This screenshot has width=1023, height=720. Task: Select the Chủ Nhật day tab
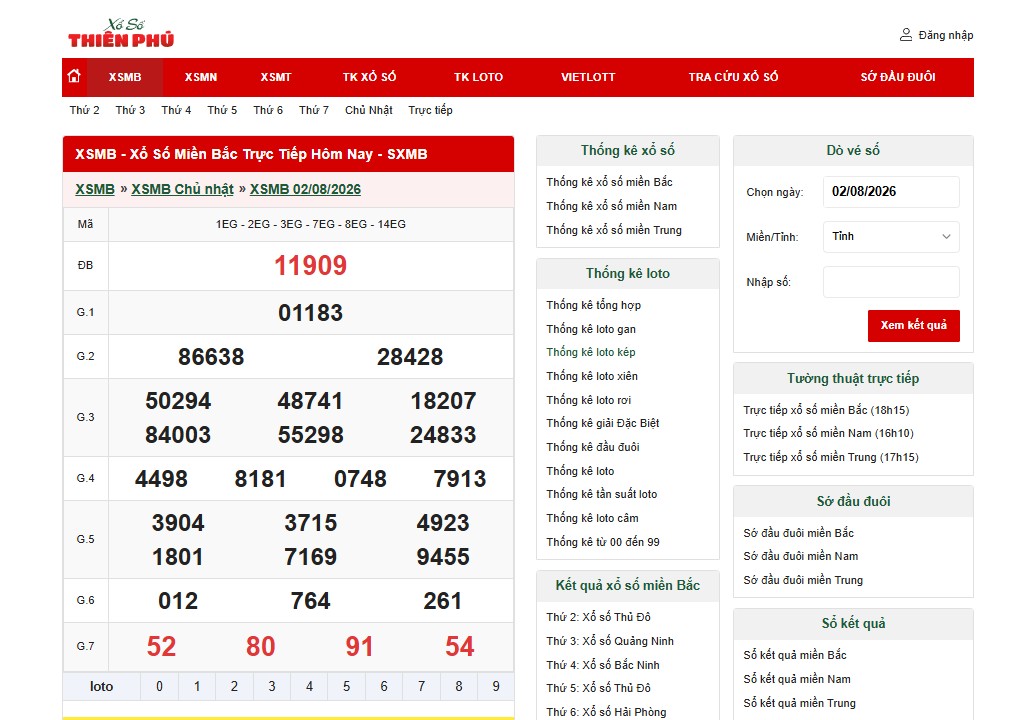pos(369,110)
